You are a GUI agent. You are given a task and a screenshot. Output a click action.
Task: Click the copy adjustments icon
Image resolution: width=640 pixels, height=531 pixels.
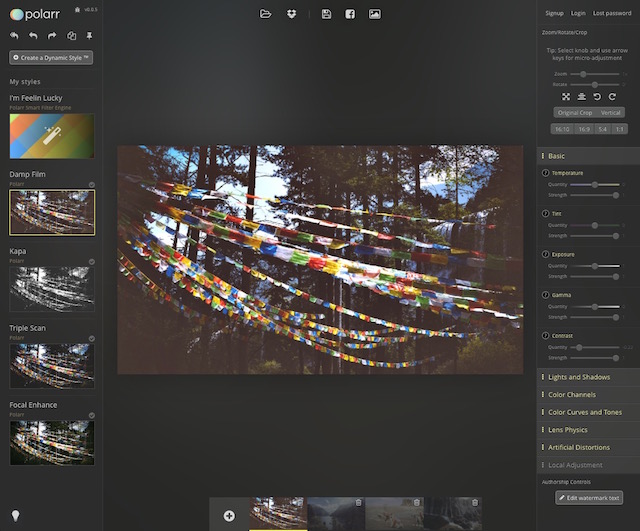coord(71,36)
